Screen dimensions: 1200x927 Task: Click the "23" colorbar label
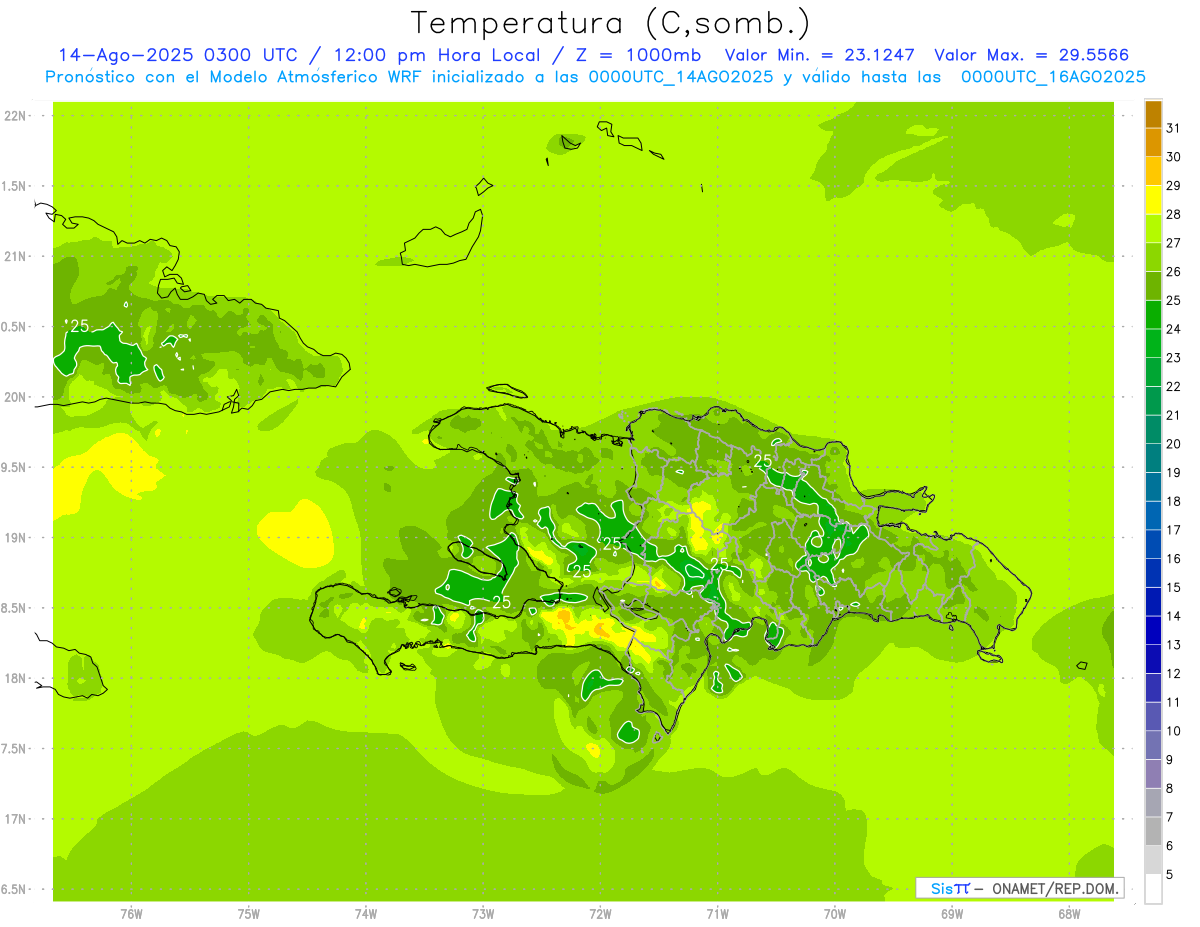(1173, 358)
